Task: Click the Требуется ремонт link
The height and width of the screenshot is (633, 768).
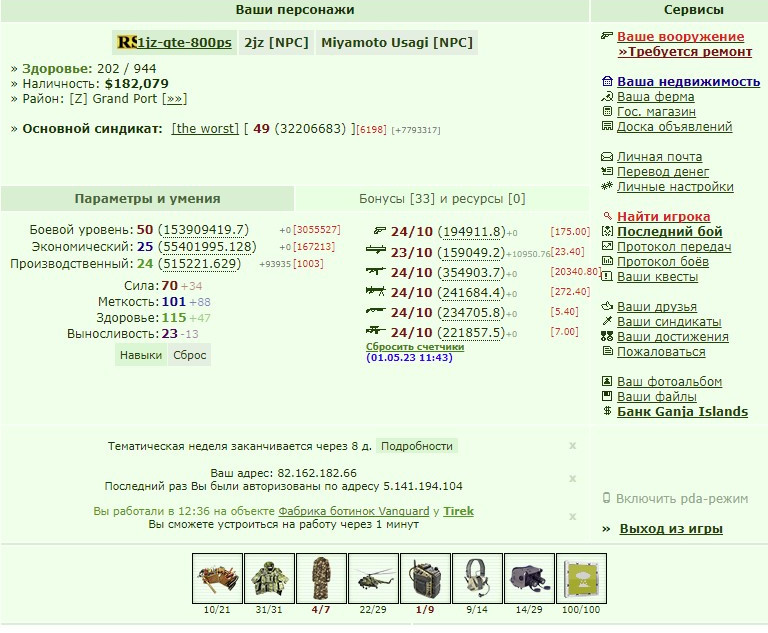Action: (685, 51)
